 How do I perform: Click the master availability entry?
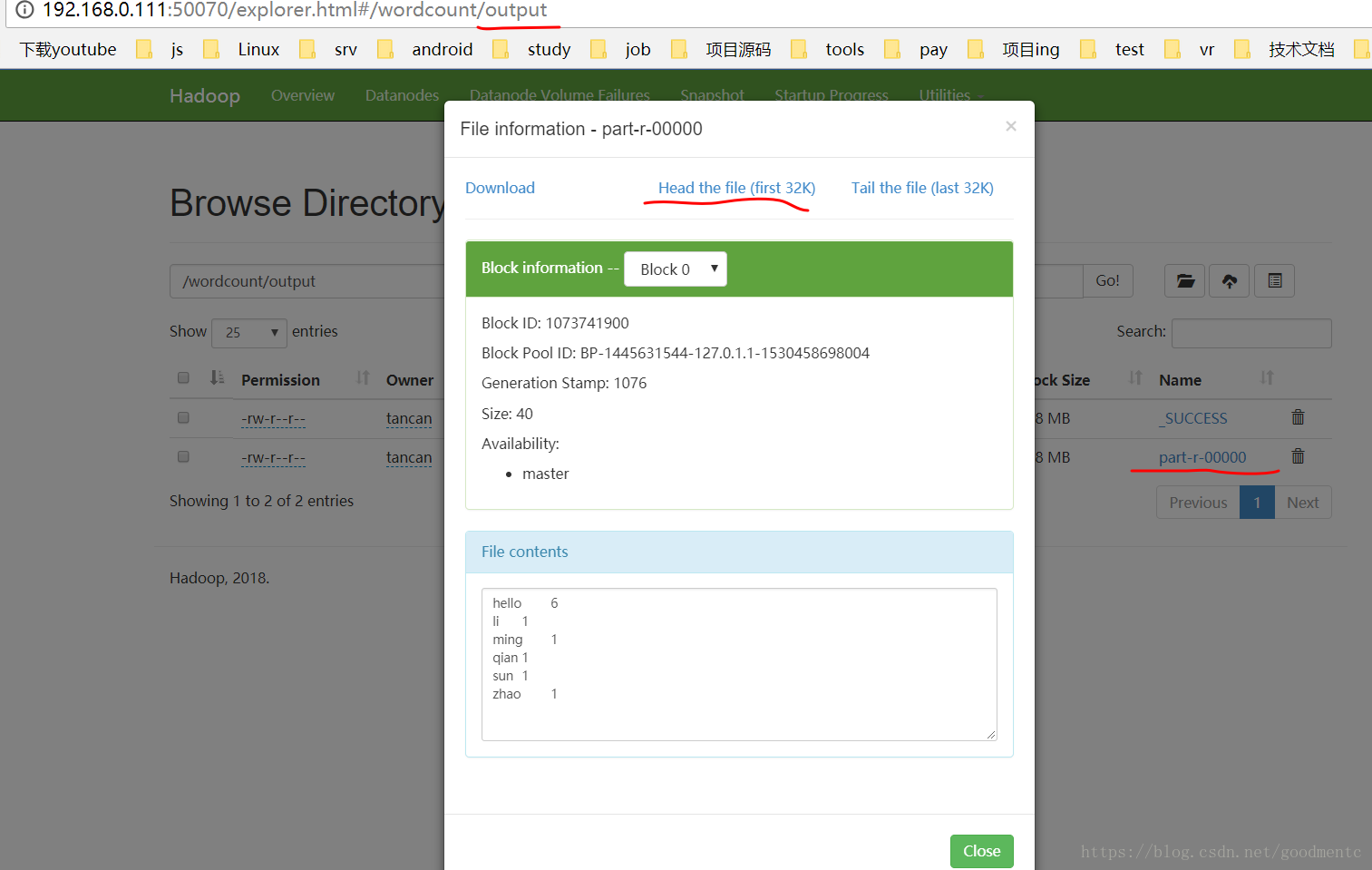click(546, 474)
